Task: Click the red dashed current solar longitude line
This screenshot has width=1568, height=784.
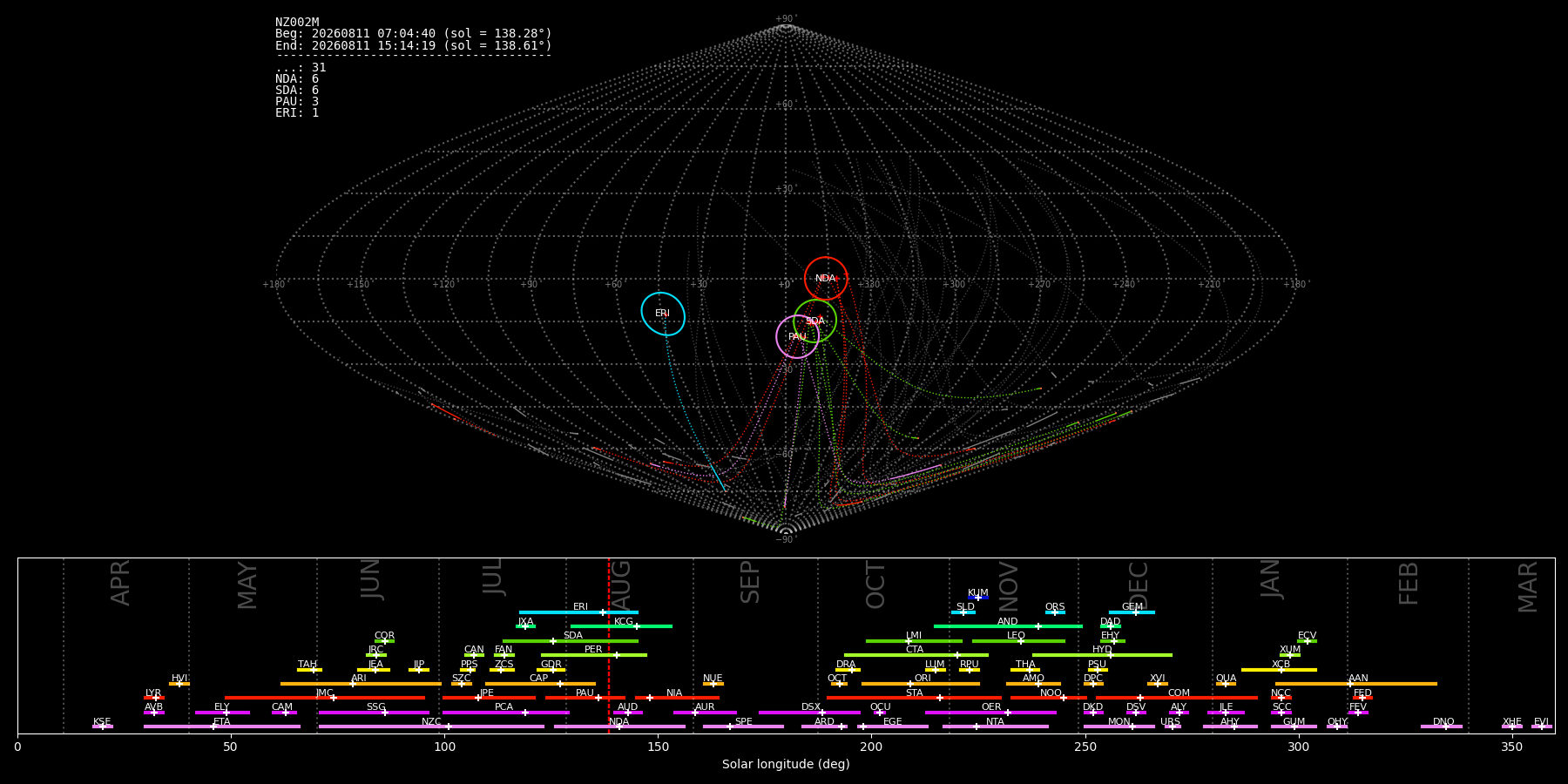Action: point(608,645)
